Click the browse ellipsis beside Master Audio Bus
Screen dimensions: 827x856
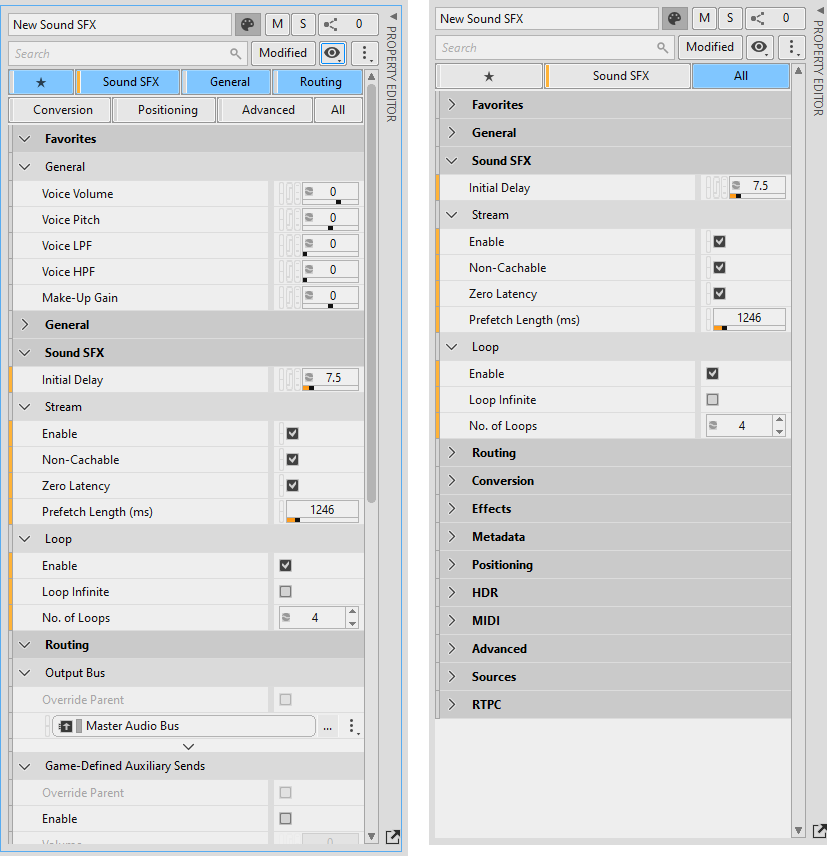point(328,727)
